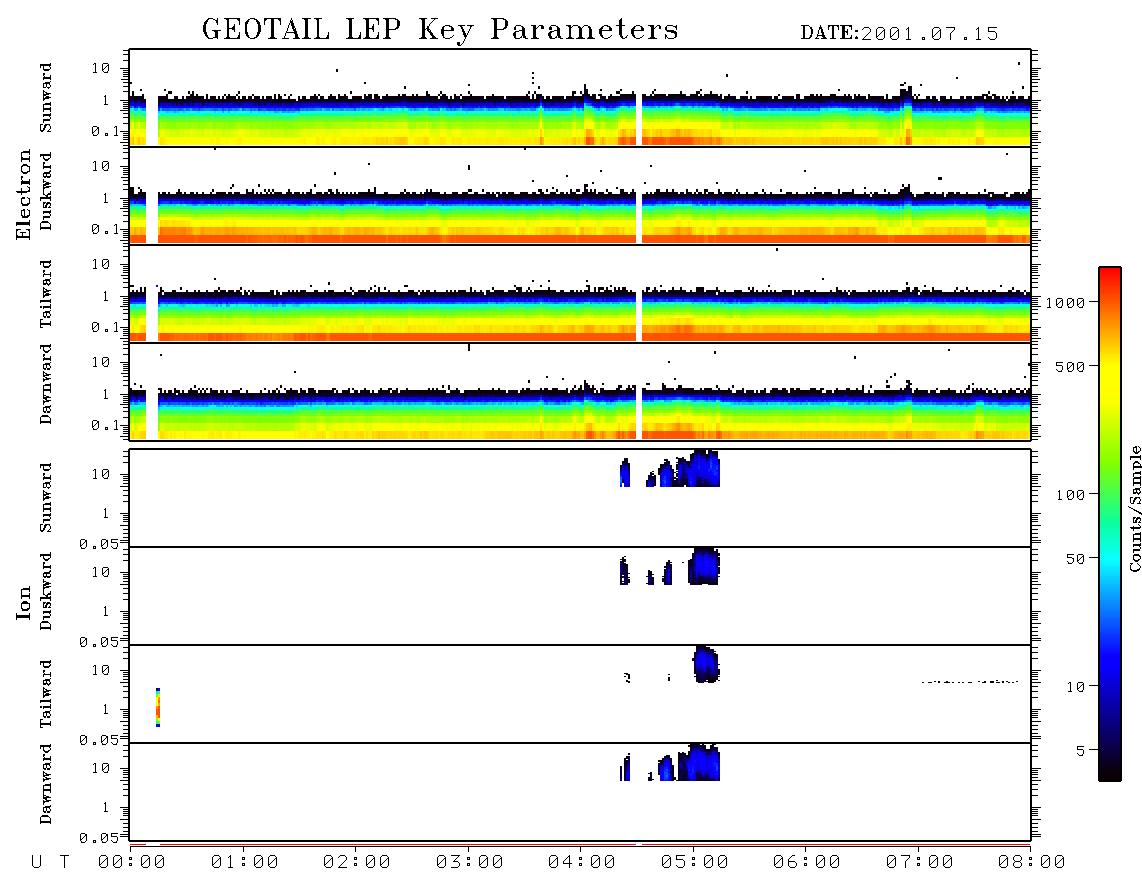
Task: Select the DATE:2001.07.15 label
Action: point(899,34)
